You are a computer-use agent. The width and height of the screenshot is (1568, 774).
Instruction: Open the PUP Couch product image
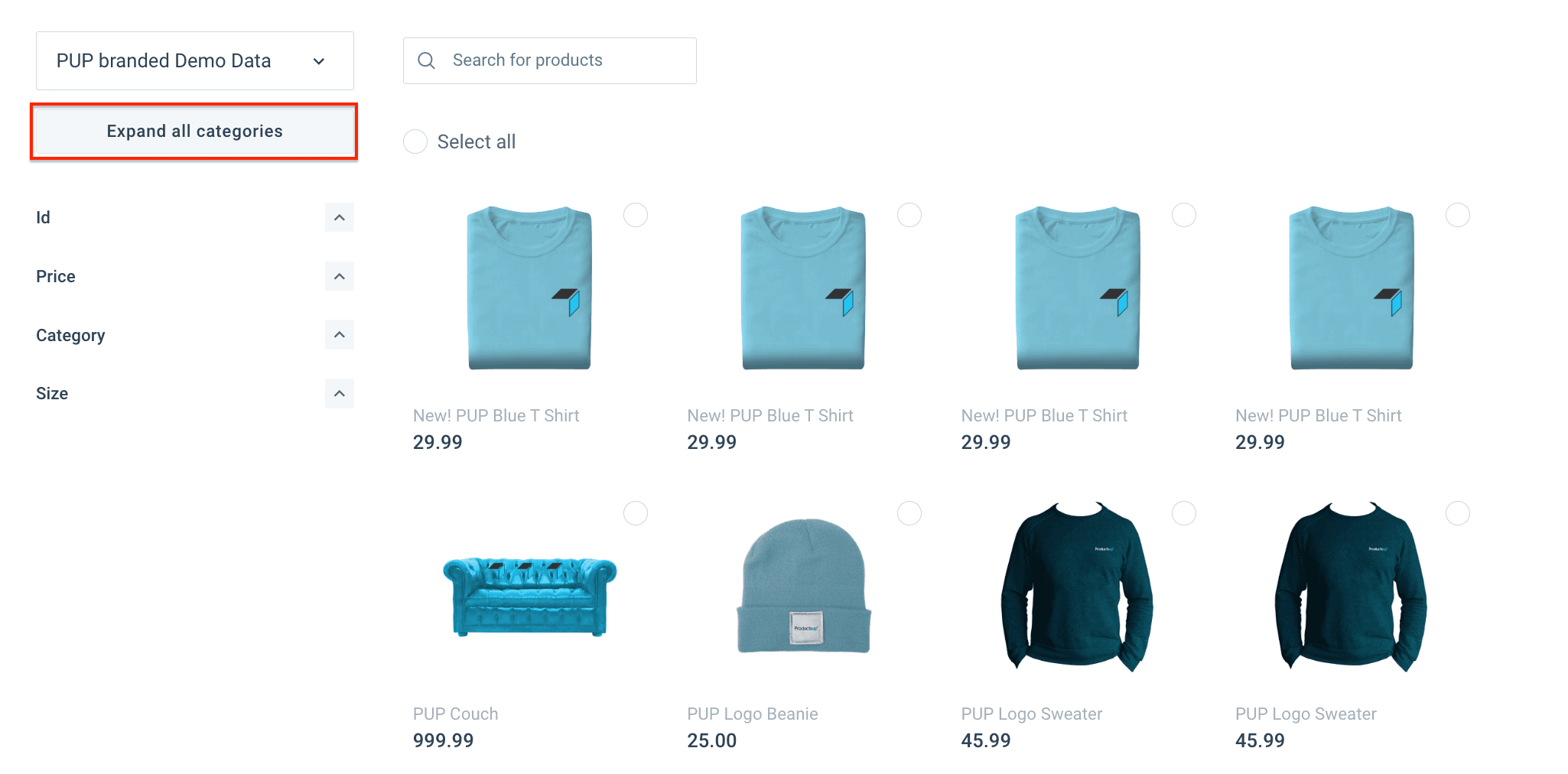point(529,597)
